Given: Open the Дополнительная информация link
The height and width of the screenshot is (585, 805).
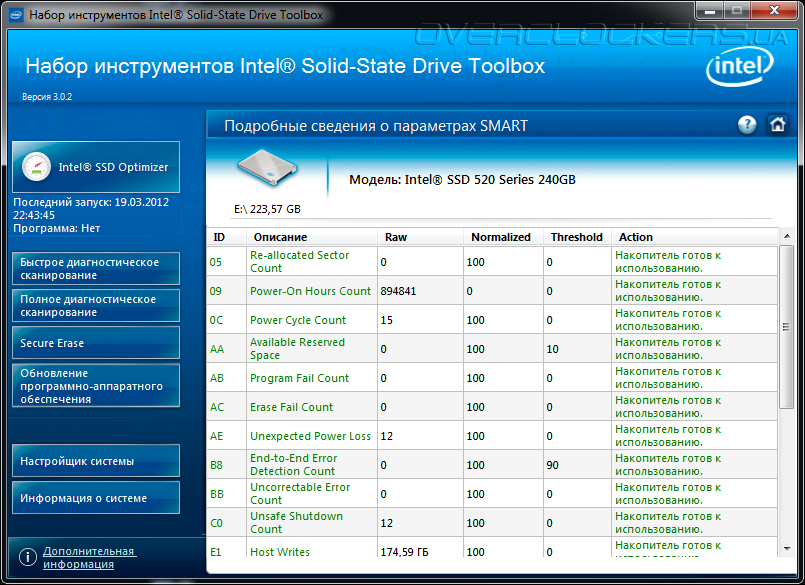Looking at the screenshot, I should pos(89,557).
